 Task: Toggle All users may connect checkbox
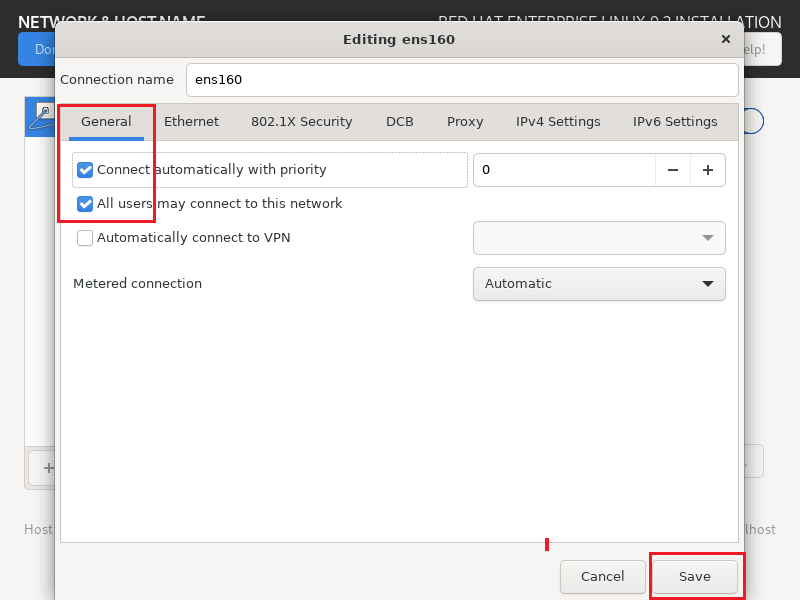click(85, 204)
